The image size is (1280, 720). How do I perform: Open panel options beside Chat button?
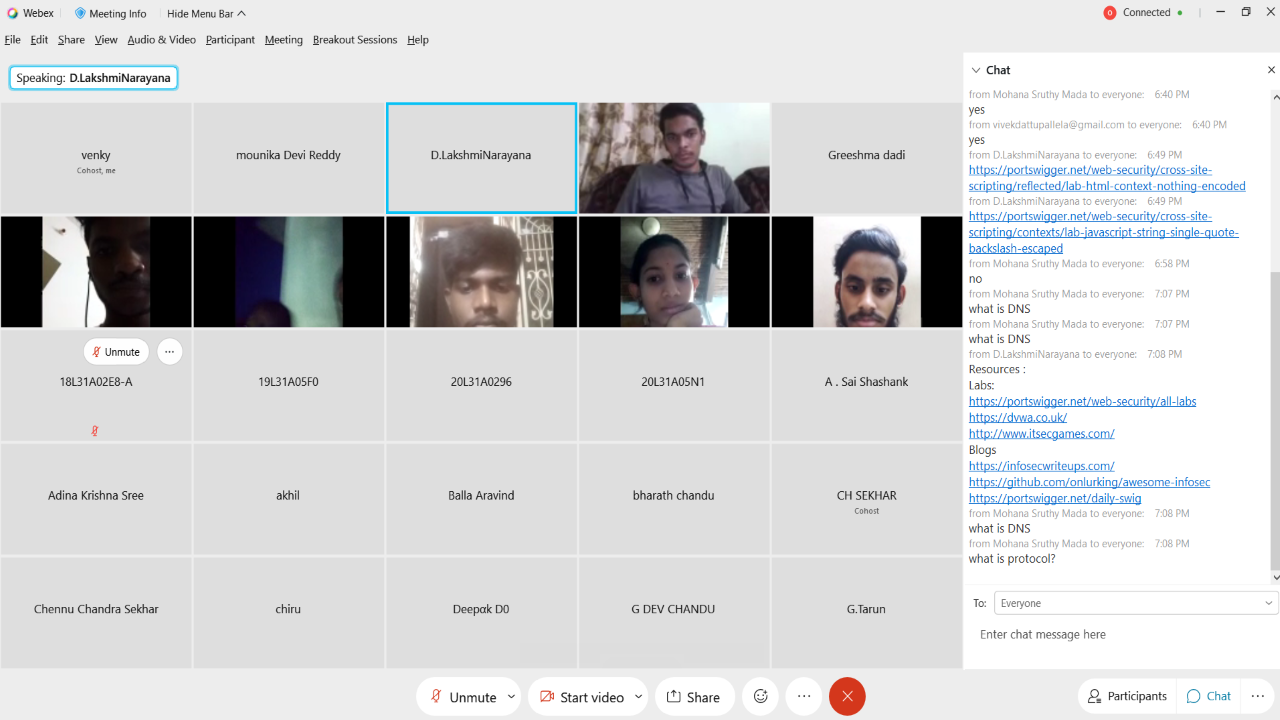tap(1257, 696)
